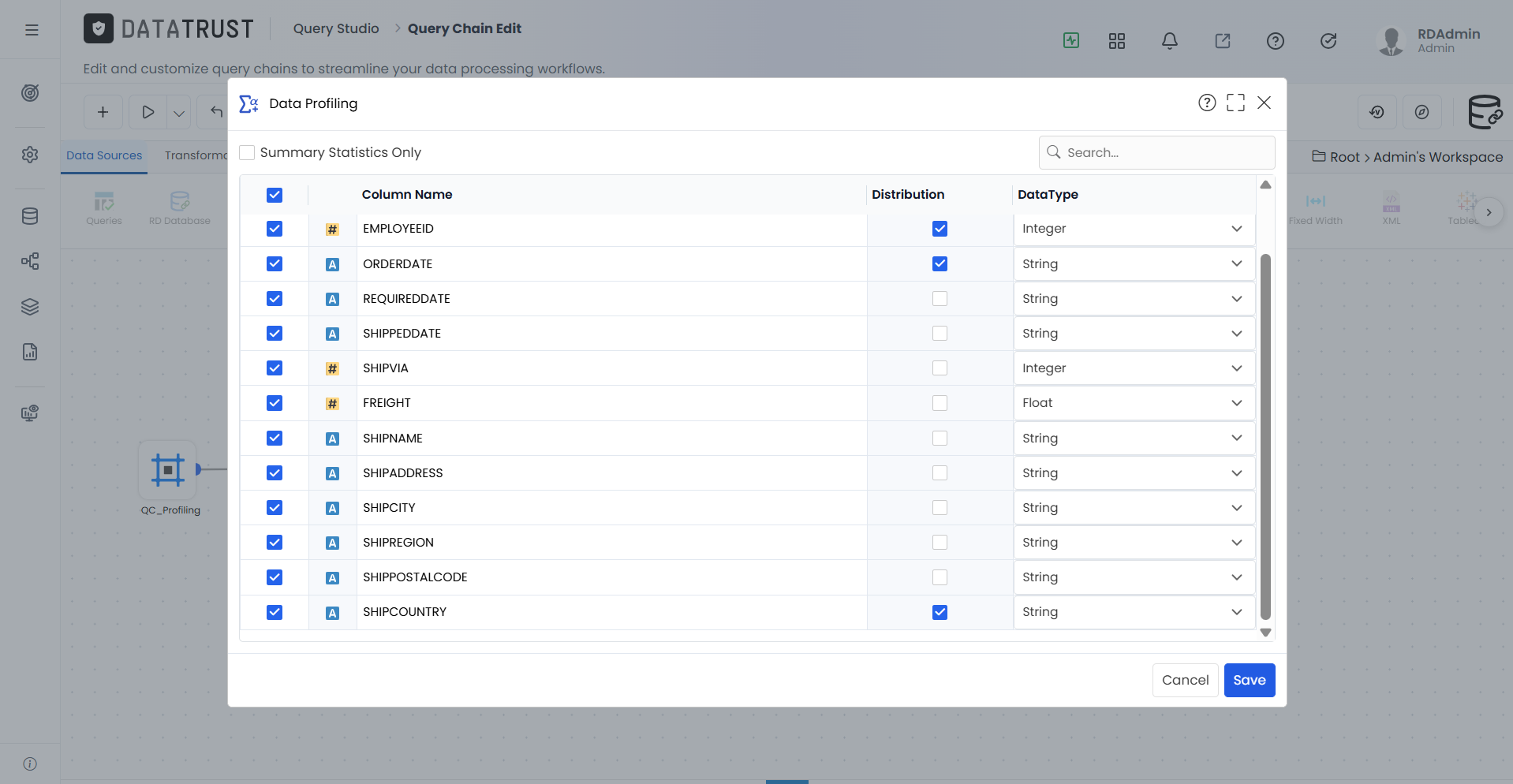1513x784 pixels.
Task: Click the Save button
Action: point(1250,680)
